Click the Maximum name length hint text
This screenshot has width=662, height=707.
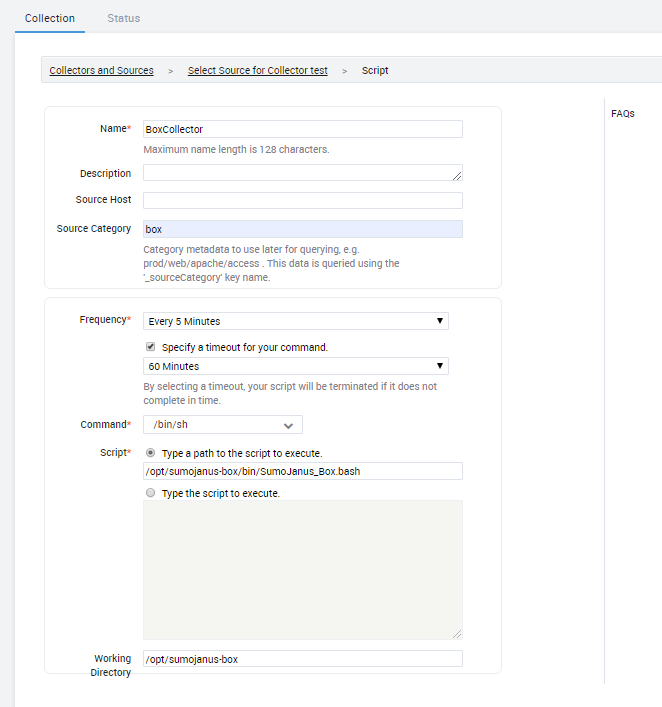click(236, 149)
